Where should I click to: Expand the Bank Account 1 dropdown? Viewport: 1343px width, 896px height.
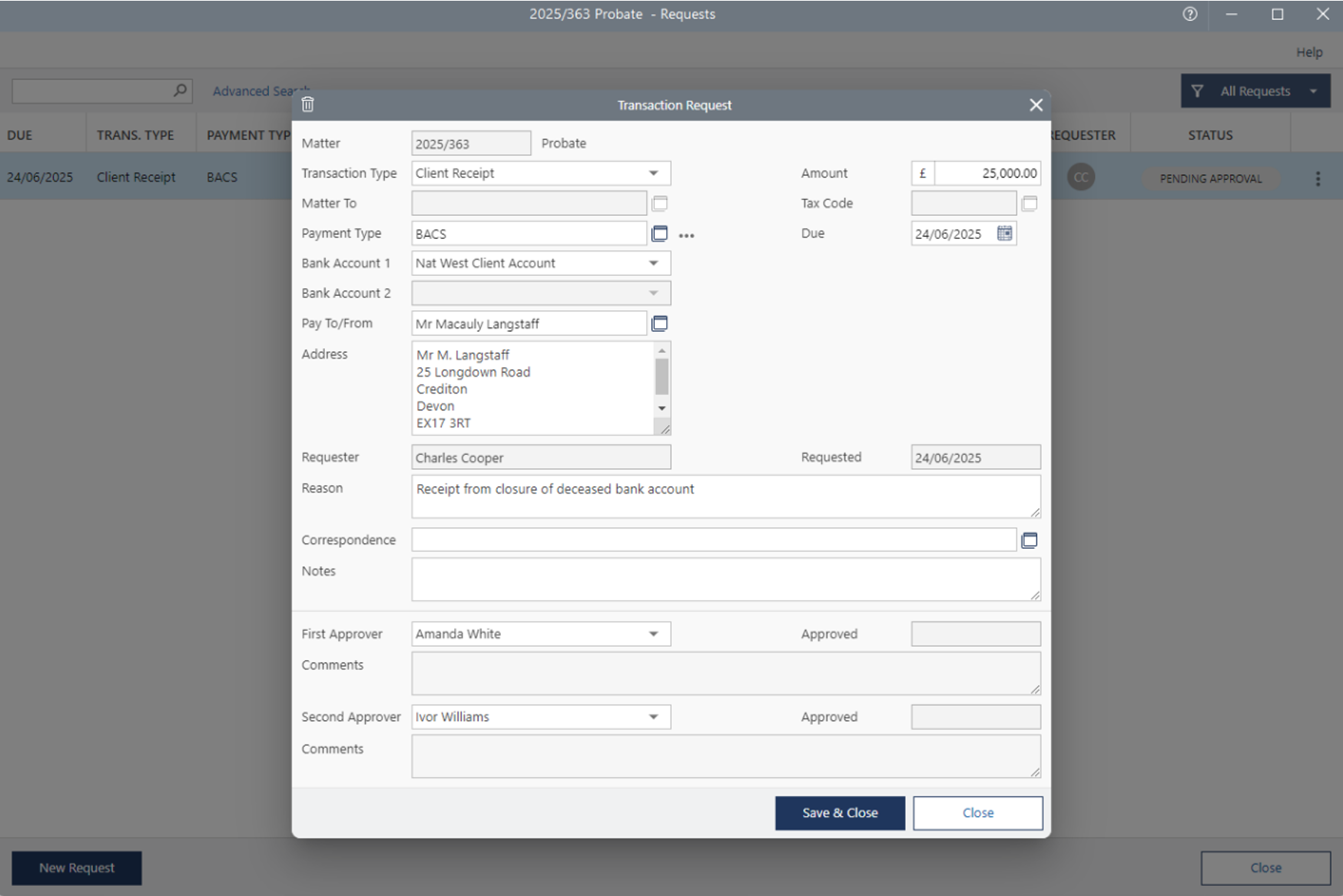pyautogui.click(x=653, y=264)
